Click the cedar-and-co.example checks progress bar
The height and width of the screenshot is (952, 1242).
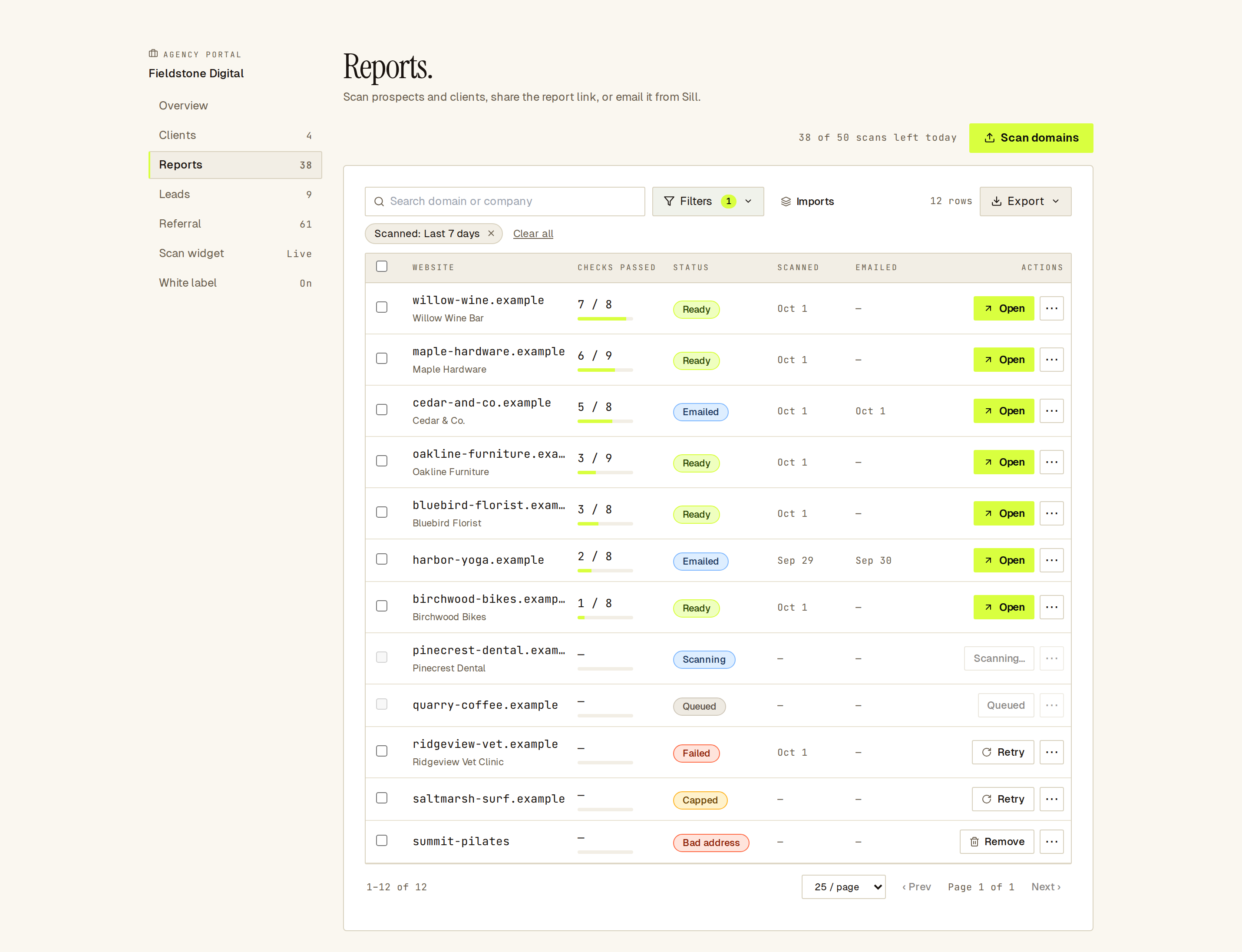[x=605, y=421]
